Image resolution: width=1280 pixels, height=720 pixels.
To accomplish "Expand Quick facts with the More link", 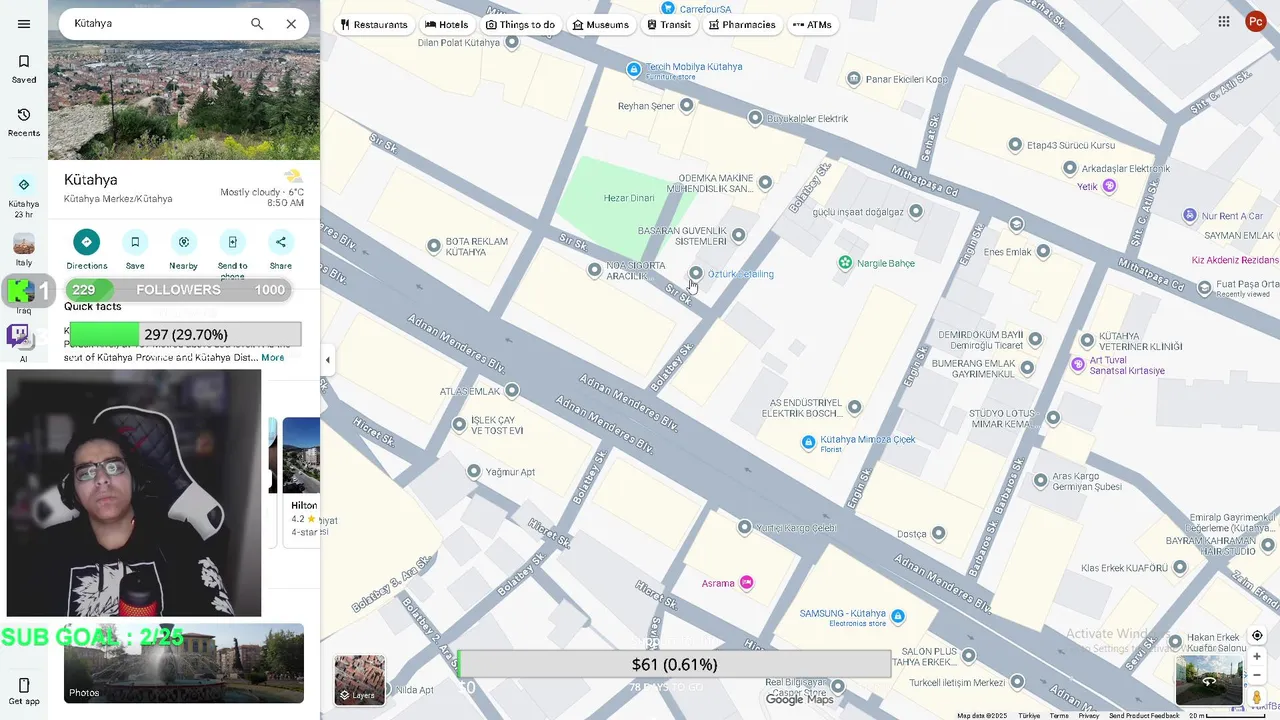I will (273, 357).
